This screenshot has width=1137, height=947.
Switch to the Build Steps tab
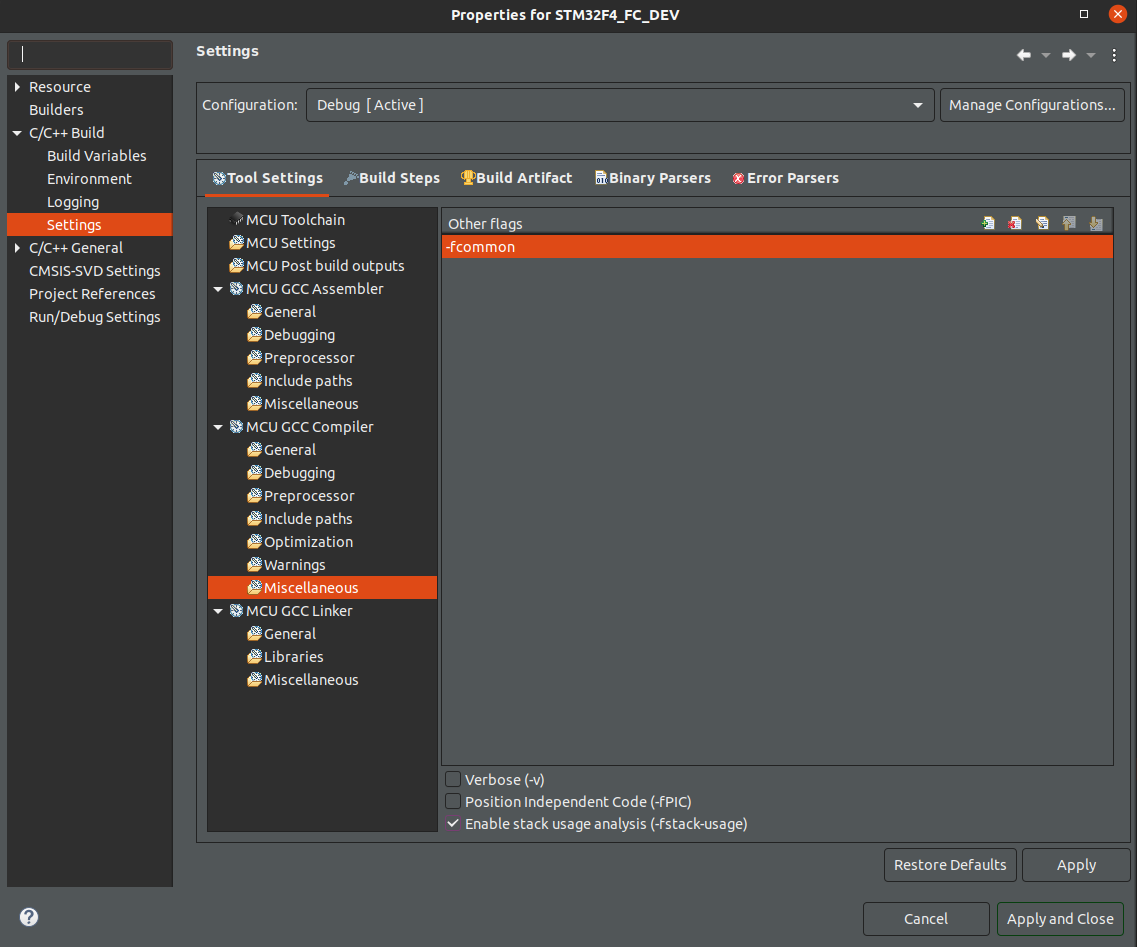(x=392, y=178)
